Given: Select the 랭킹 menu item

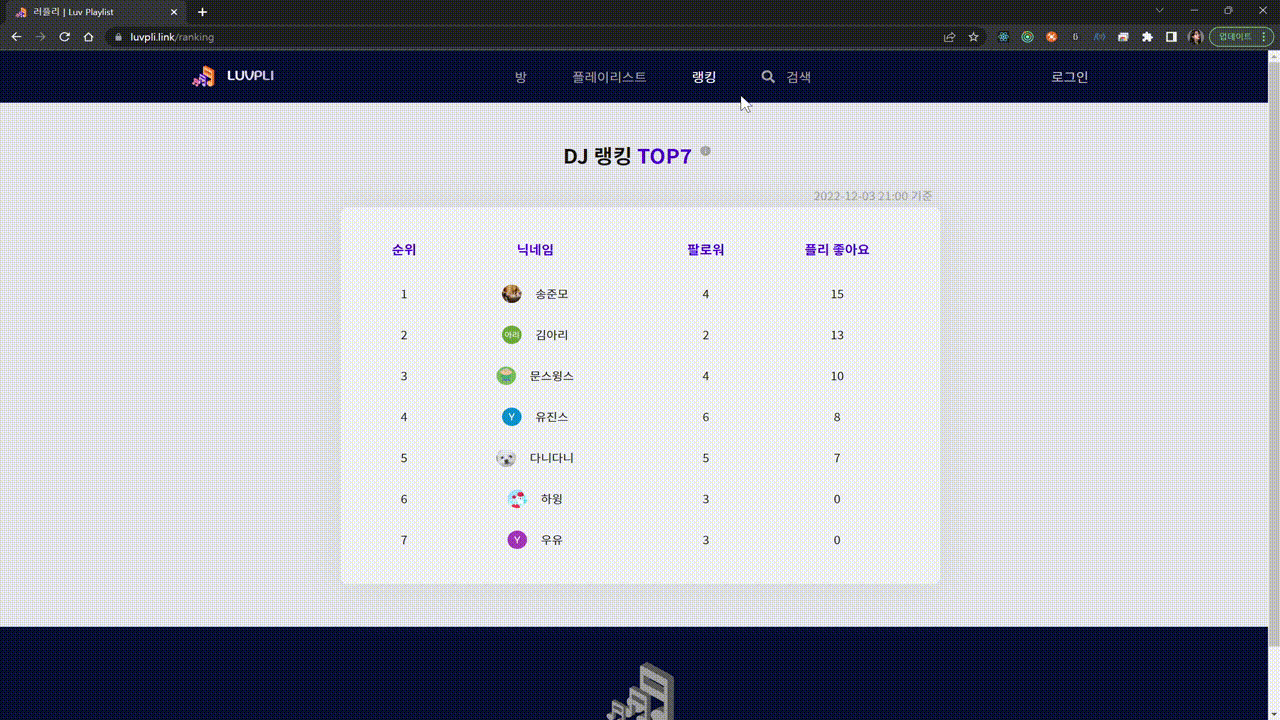Looking at the screenshot, I should coord(704,77).
